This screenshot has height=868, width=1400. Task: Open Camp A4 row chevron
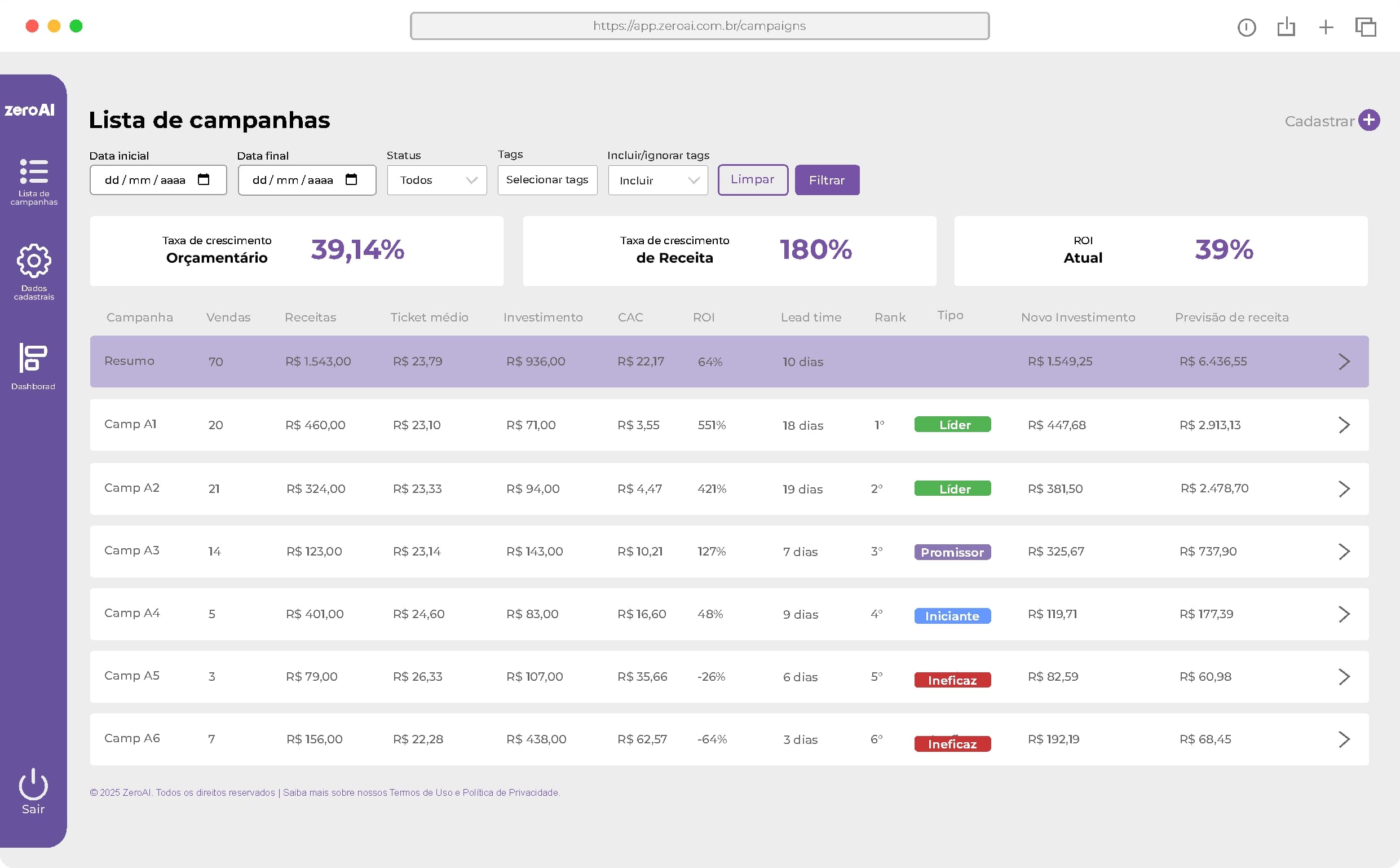(x=1344, y=614)
